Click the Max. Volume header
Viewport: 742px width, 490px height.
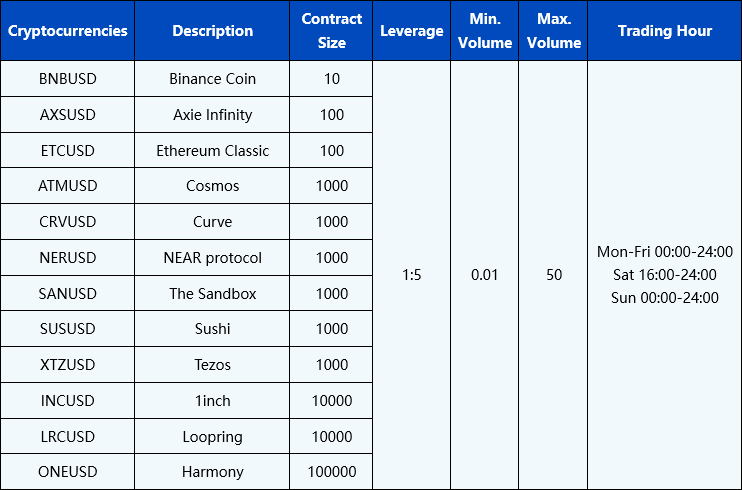pos(553,31)
